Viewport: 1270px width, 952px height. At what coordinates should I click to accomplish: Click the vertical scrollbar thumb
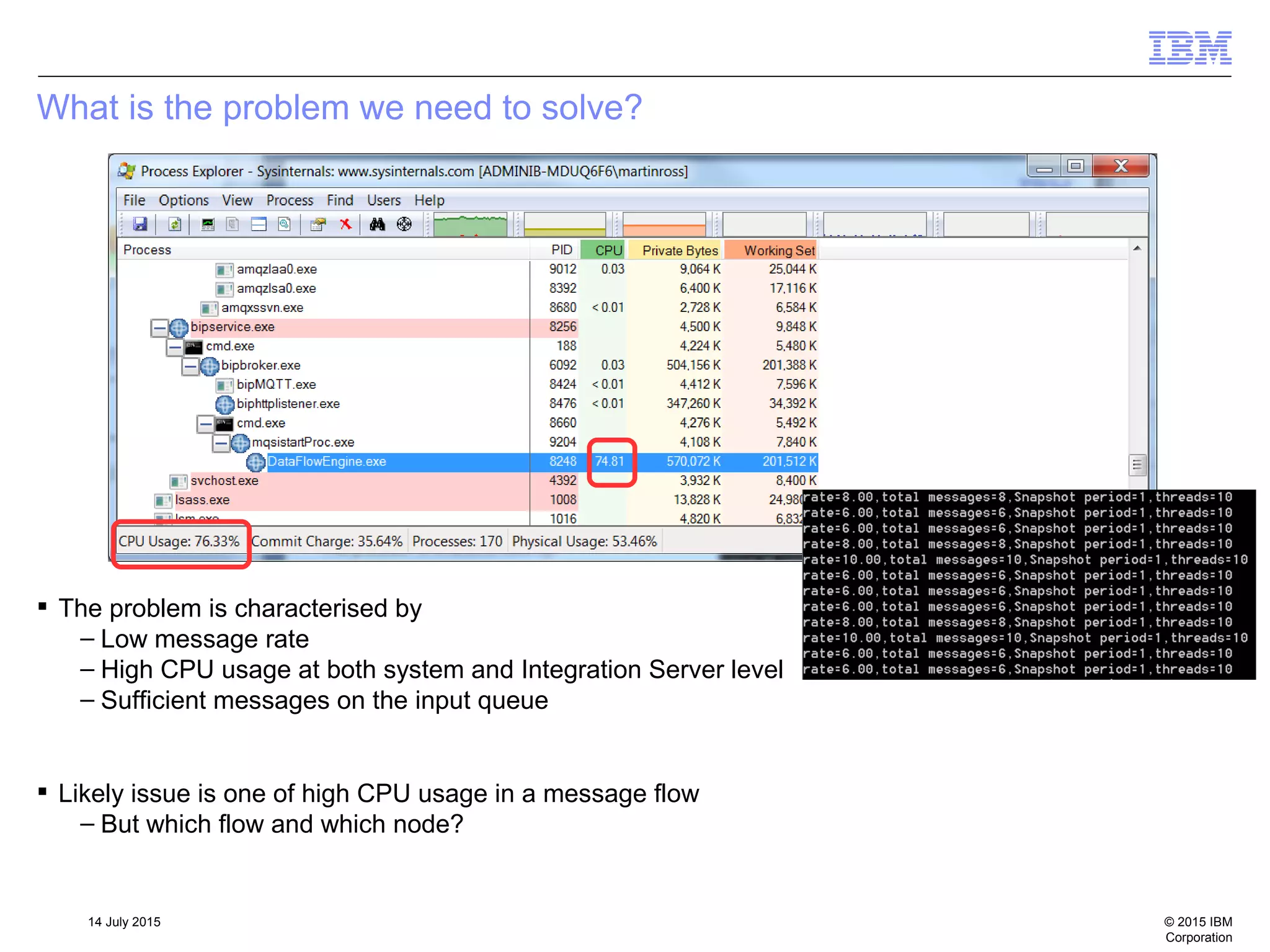1137,465
